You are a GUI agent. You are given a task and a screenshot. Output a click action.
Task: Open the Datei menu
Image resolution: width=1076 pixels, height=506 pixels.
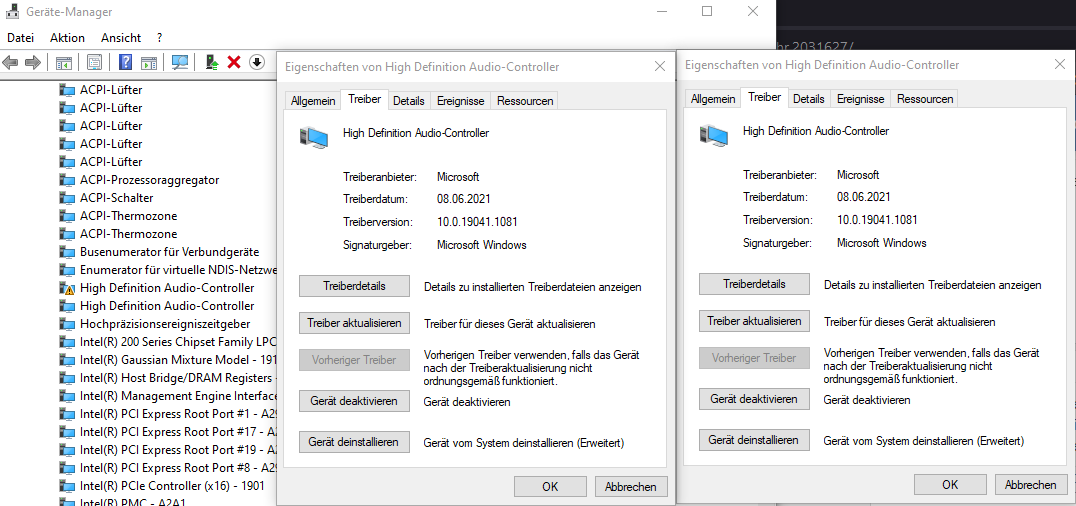pyautogui.click(x=21, y=38)
